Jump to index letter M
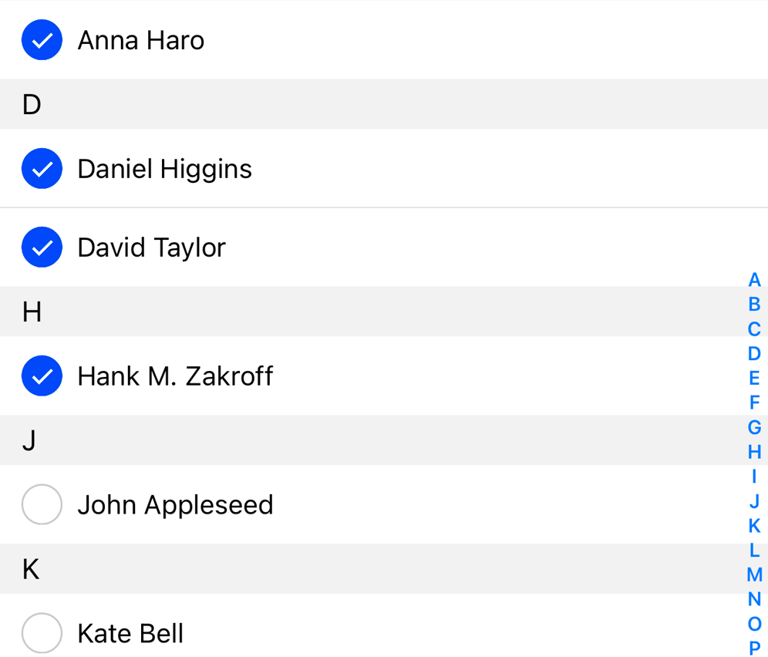This screenshot has width=768, height=657. tap(754, 574)
